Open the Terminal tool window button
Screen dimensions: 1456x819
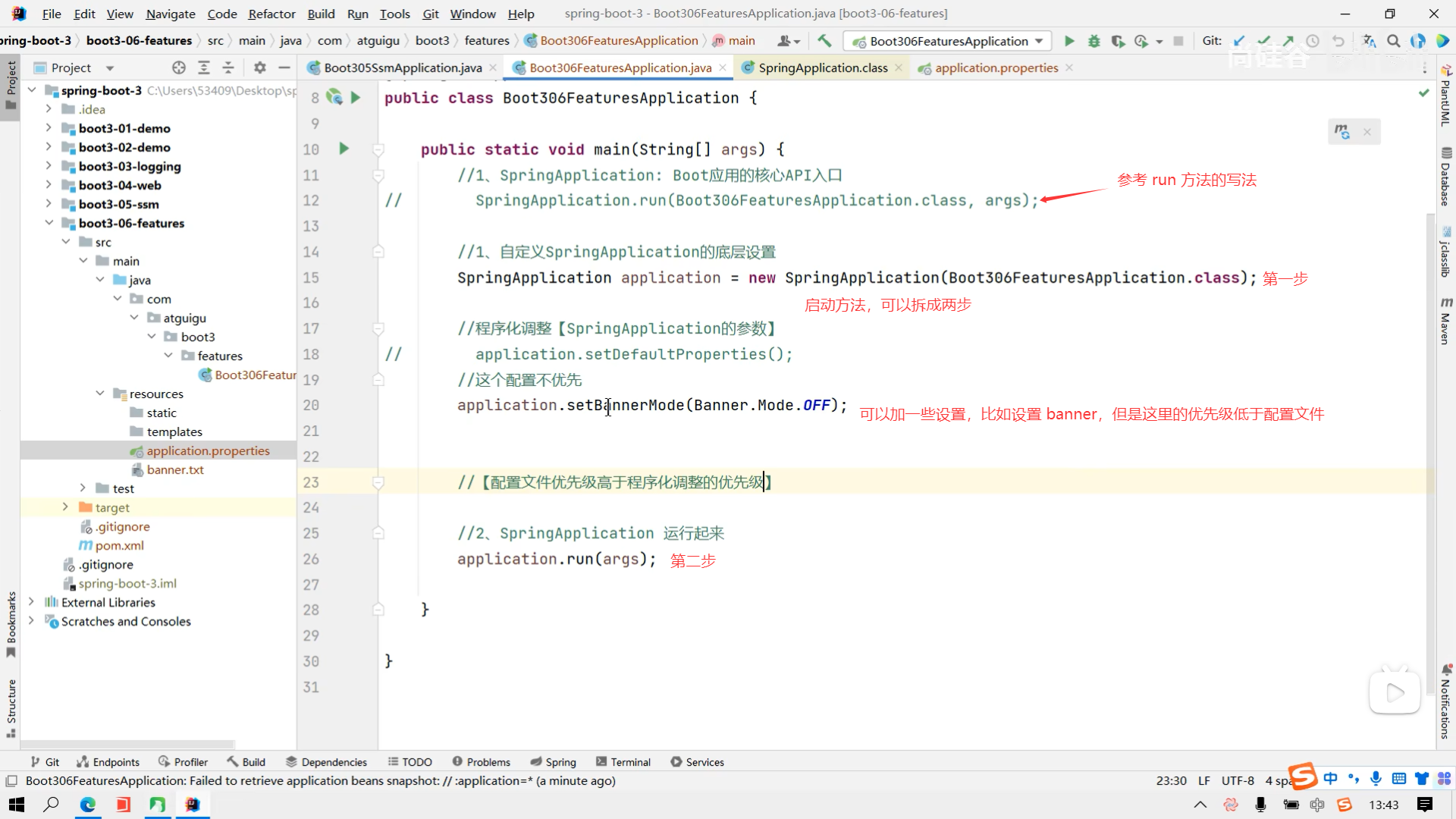[623, 762]
